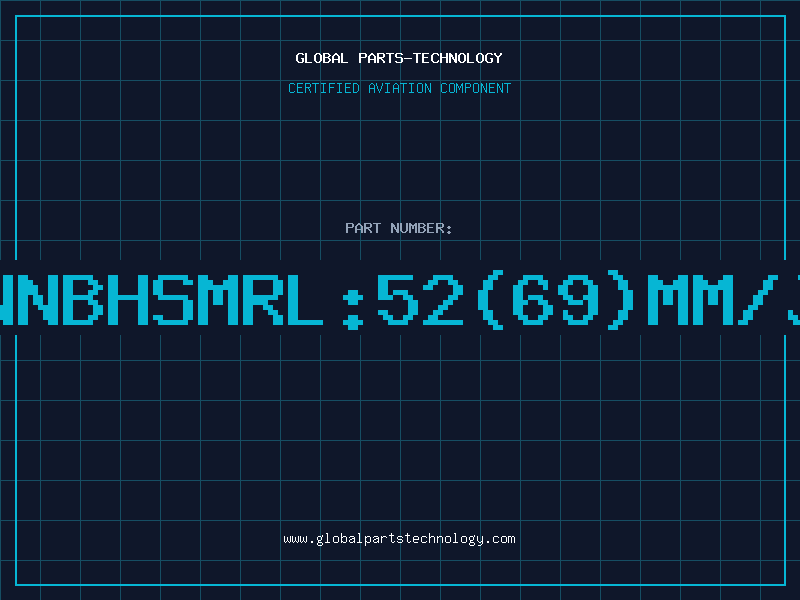Image resolution: width=800 pixels, height=600 pixels.
Task: Select the word CERTIFIED in the subtitle
Action: (x=324, y=88)
